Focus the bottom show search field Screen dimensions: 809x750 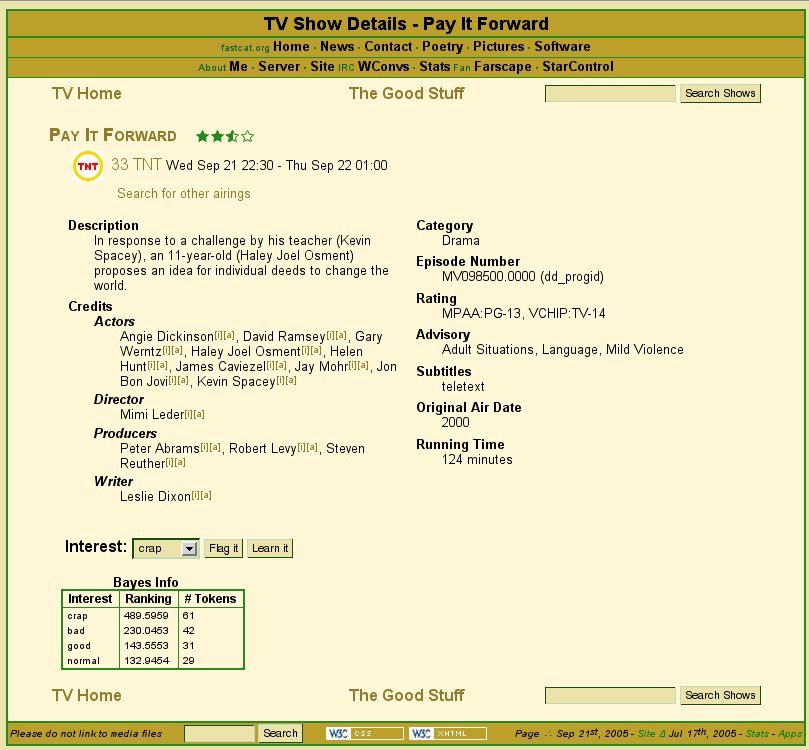[610, 695]
